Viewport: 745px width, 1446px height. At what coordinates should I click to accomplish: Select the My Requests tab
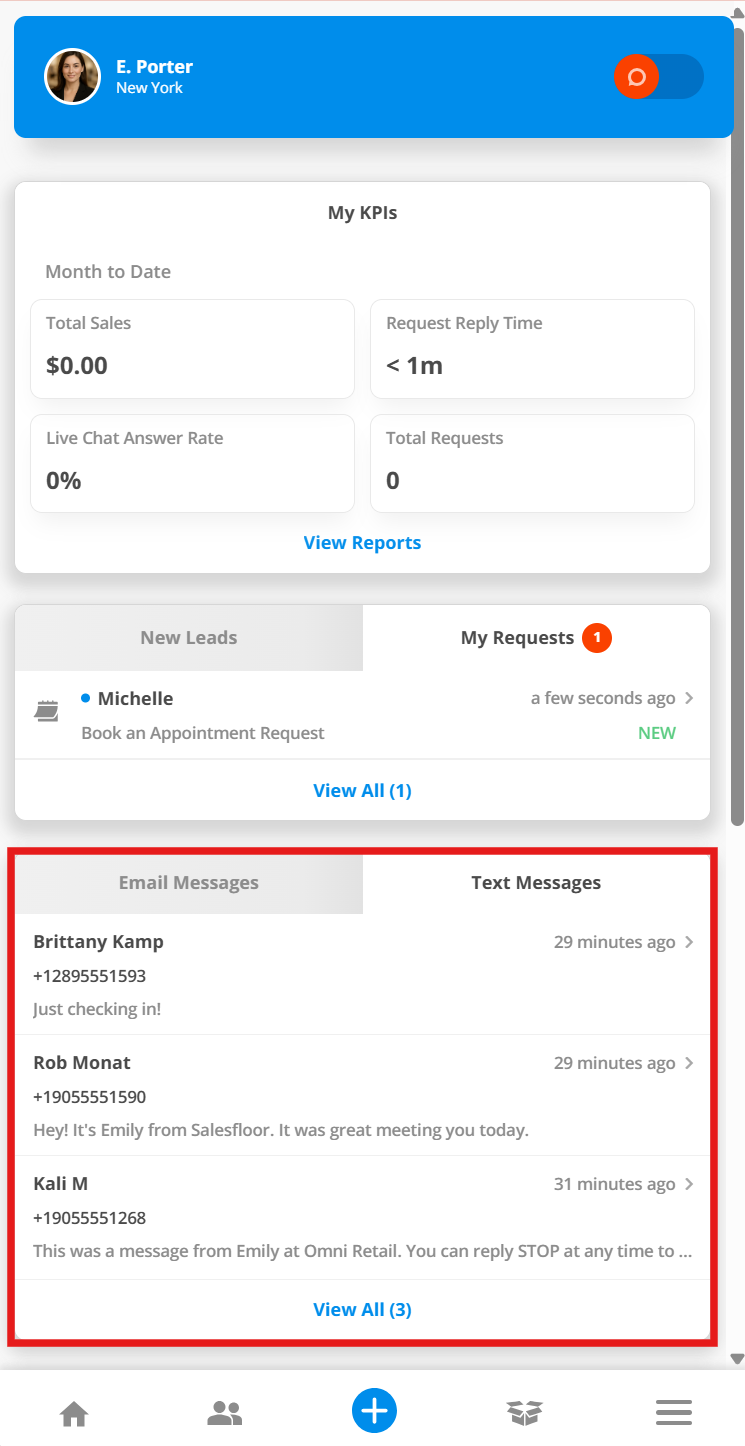535,638
